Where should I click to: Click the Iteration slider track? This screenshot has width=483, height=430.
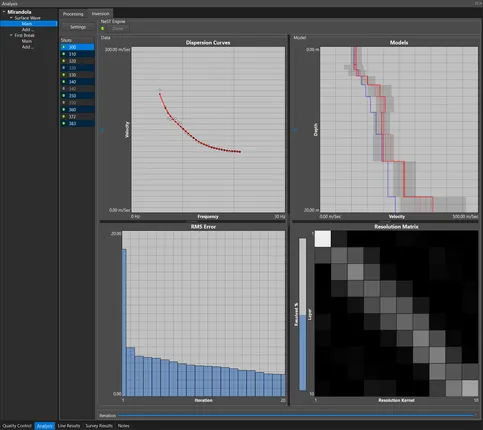pos(296,415)
